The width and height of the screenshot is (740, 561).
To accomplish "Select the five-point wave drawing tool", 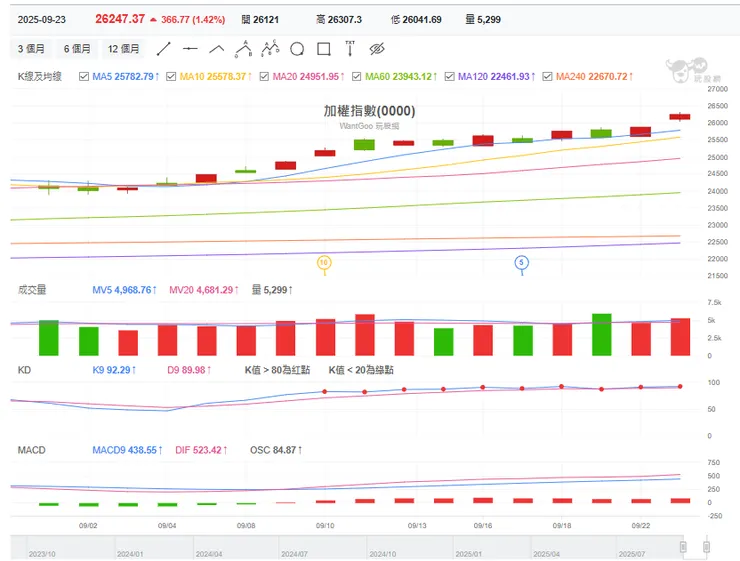I will [x=270, y=49].
